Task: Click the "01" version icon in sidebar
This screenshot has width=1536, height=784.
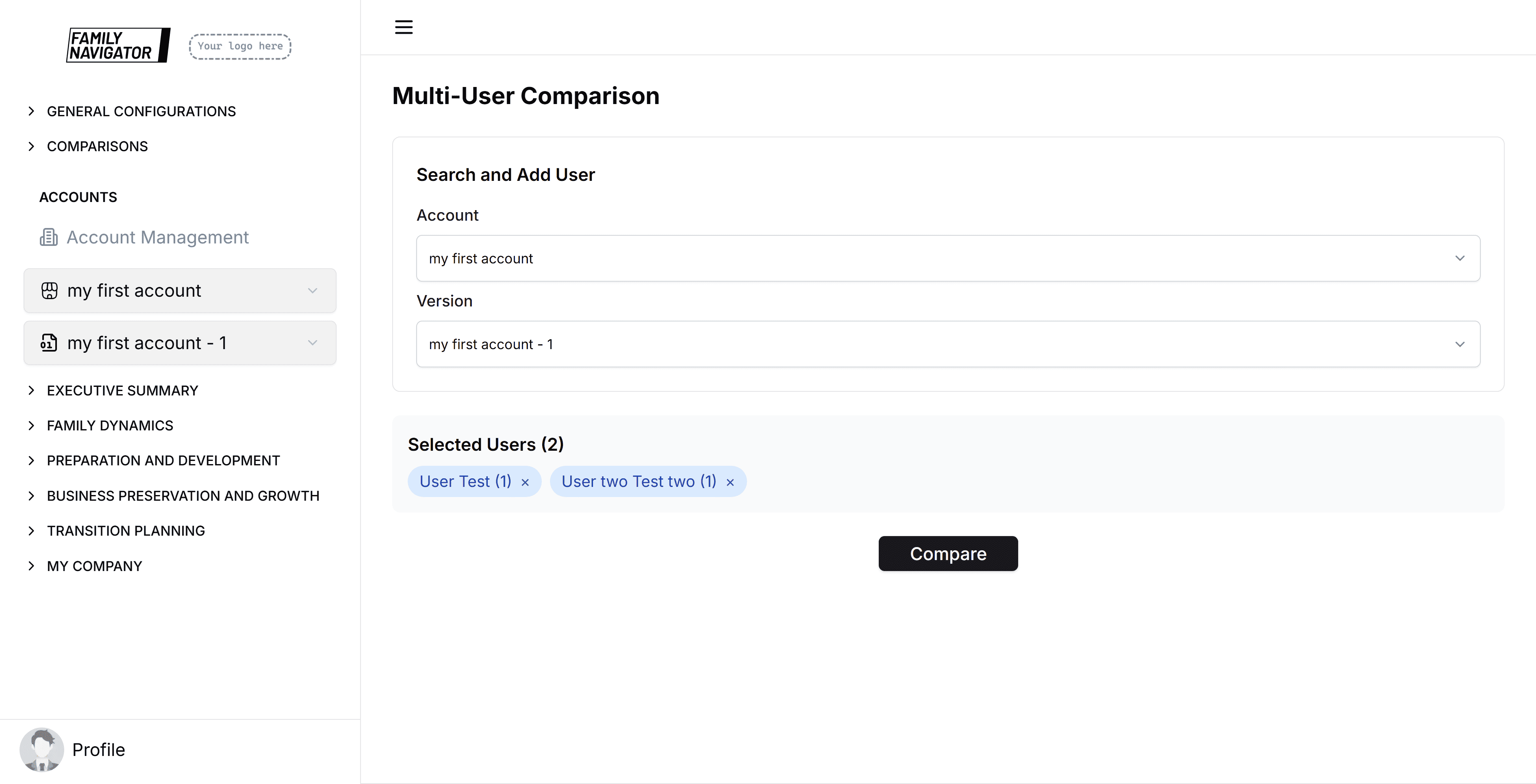Action: [x=49, y=343]
